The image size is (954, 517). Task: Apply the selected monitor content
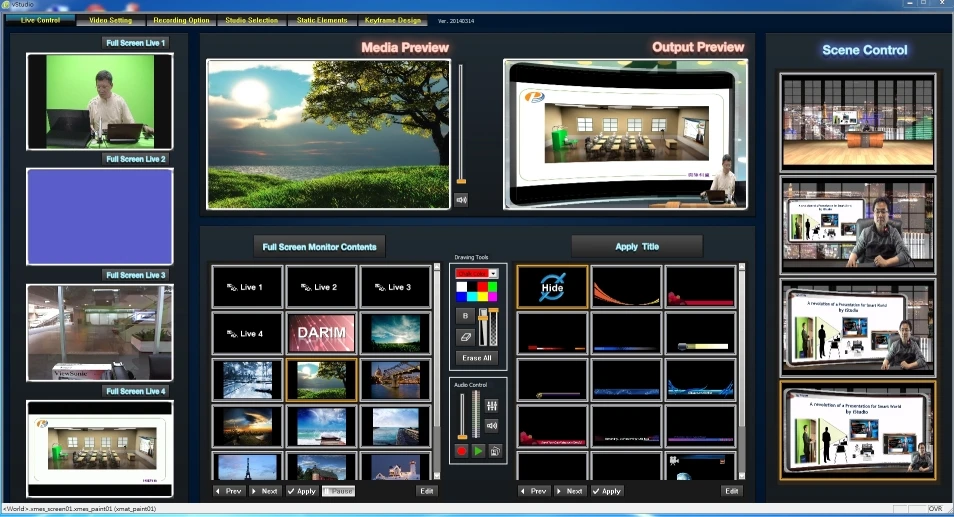[x=302, y=491]
